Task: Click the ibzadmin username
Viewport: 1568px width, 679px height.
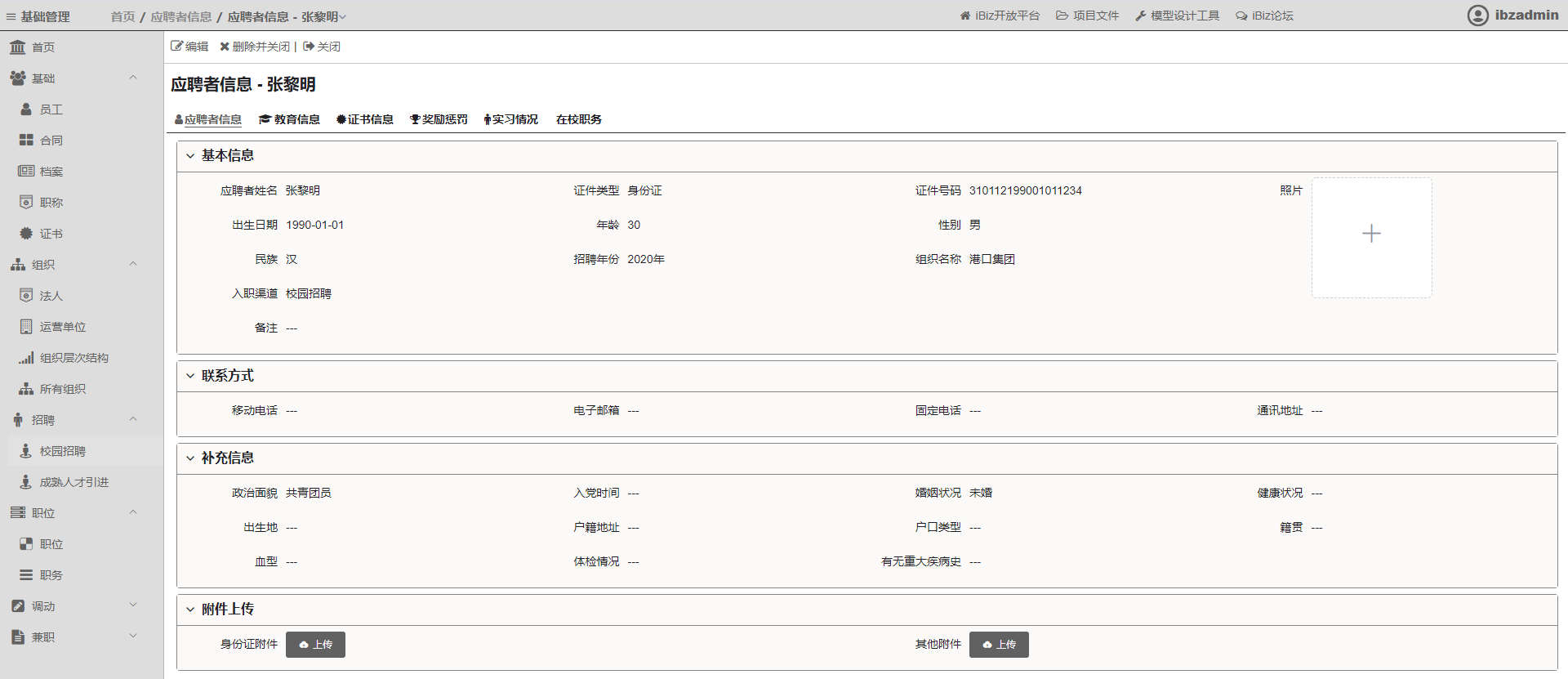Action: coord(1526,15)
